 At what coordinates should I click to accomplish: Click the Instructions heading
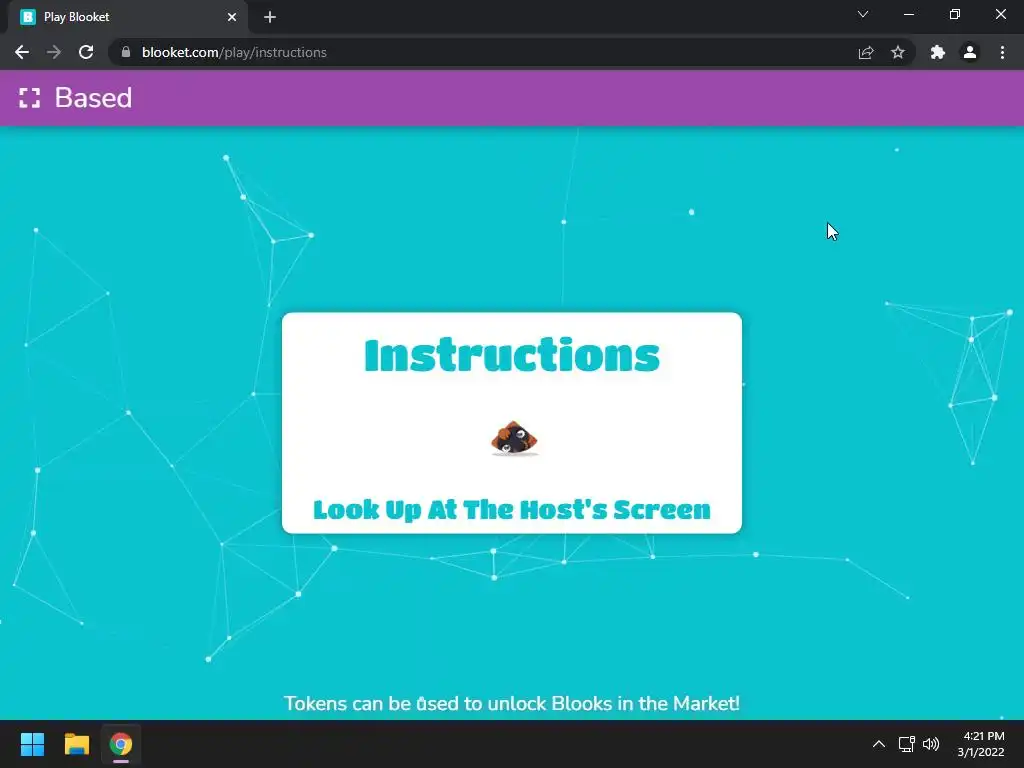click(512, 356)
